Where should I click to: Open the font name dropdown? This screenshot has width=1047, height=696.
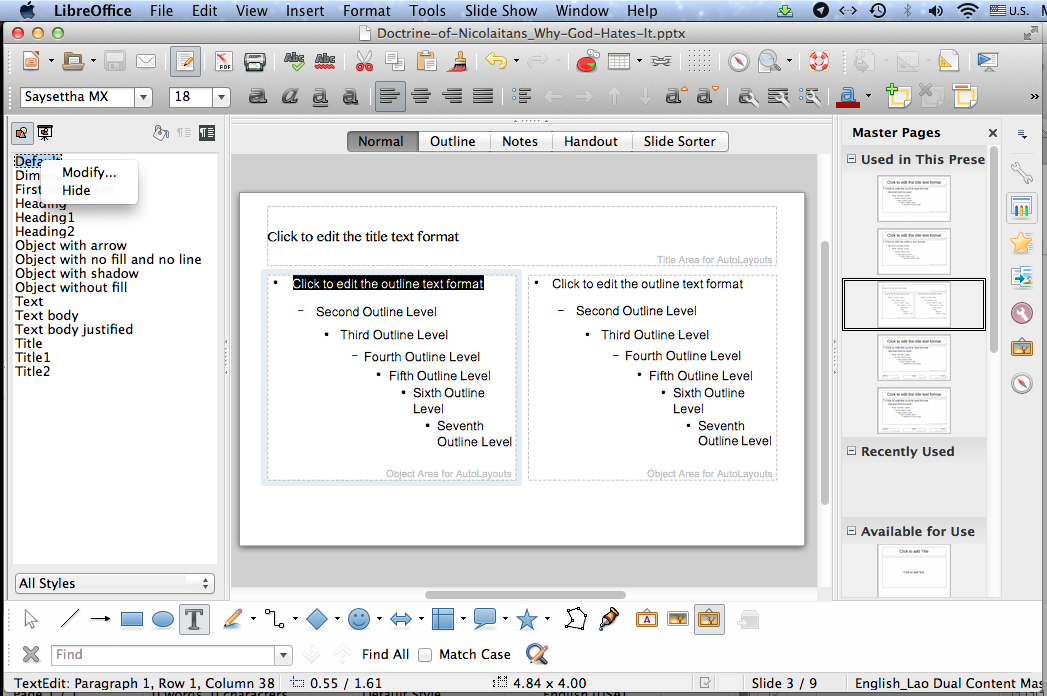[143, 95]
